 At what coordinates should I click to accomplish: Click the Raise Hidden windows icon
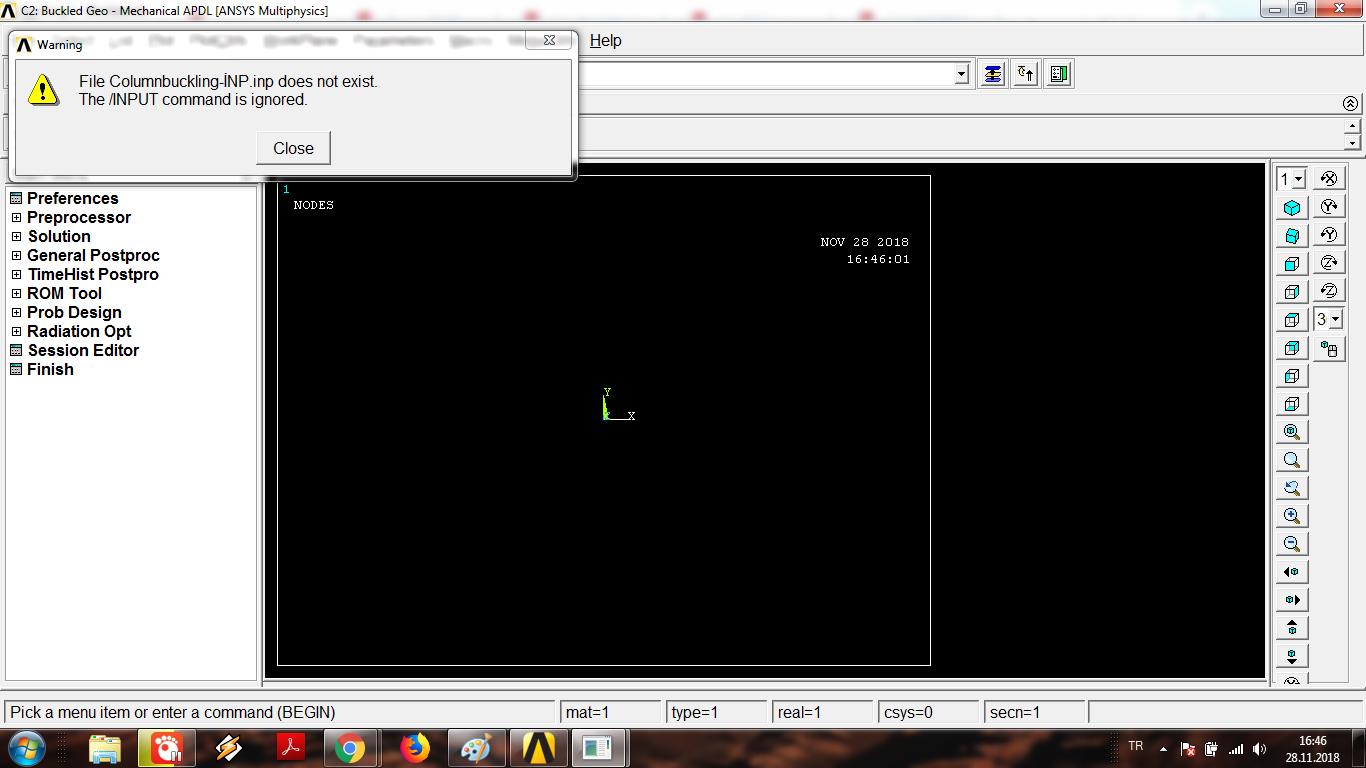coord(992,74)
